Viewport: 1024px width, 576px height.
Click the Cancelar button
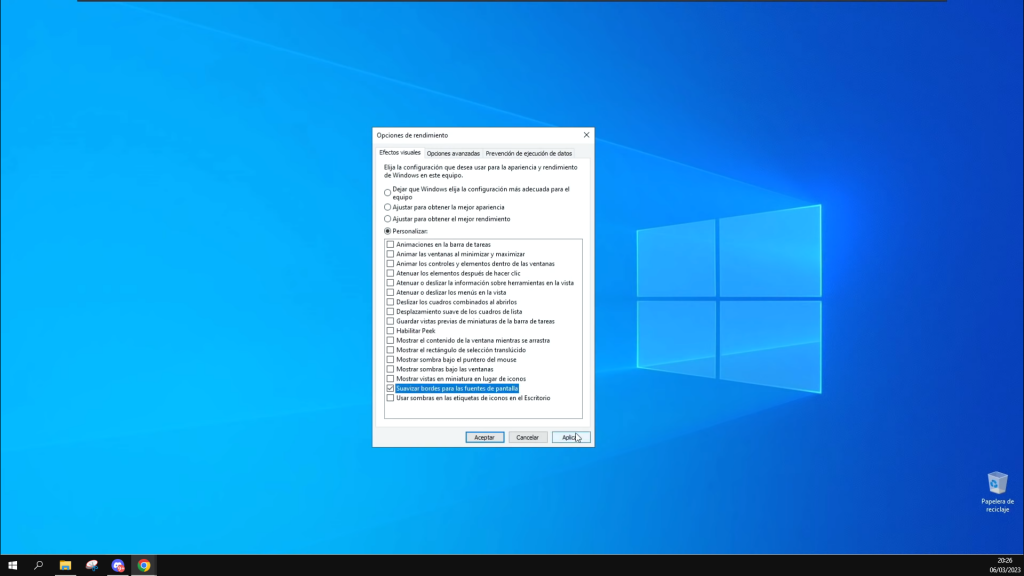tap(527, 437)
